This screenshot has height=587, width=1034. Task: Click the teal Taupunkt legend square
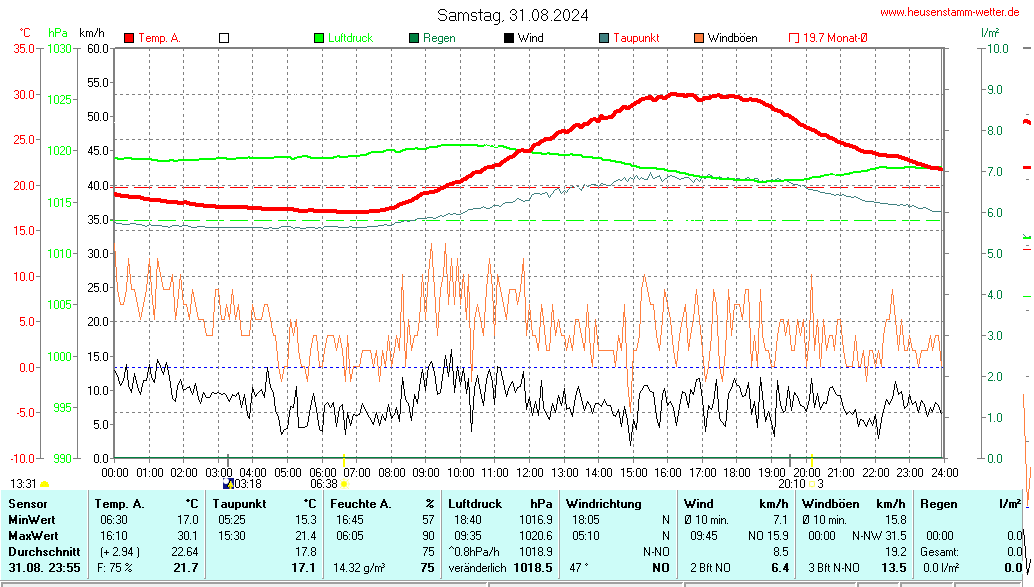(x=603, y=38)
